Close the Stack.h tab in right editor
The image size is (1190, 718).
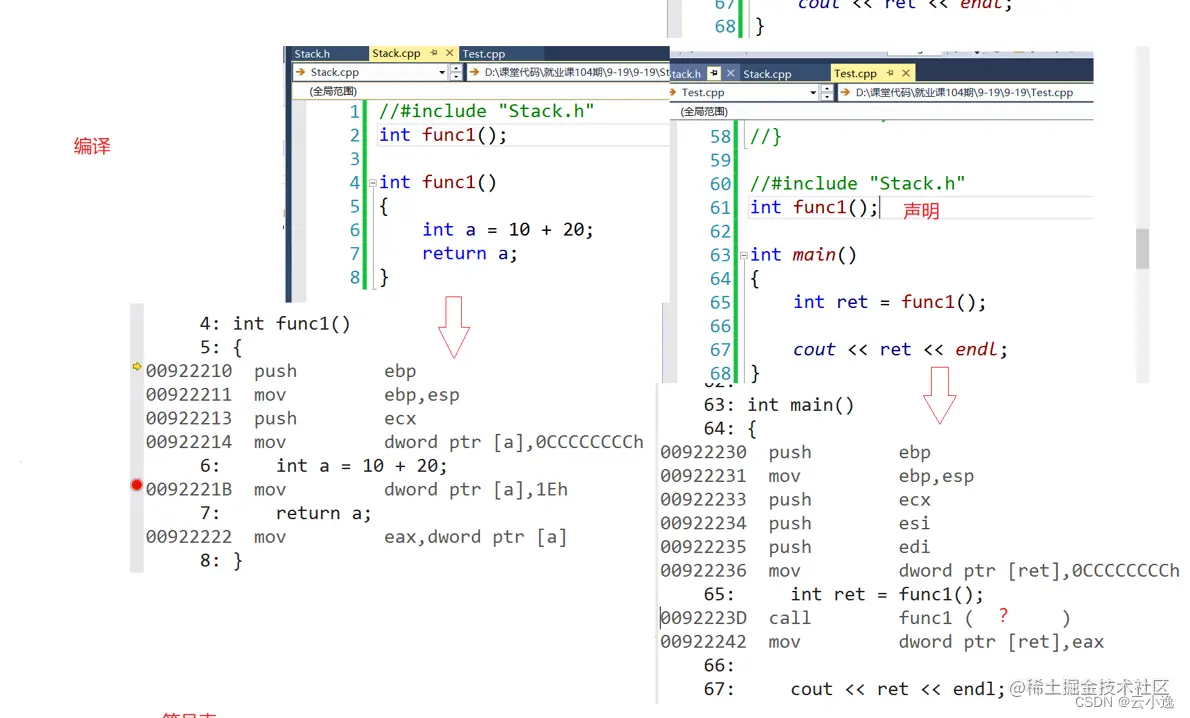pos(730,73)
